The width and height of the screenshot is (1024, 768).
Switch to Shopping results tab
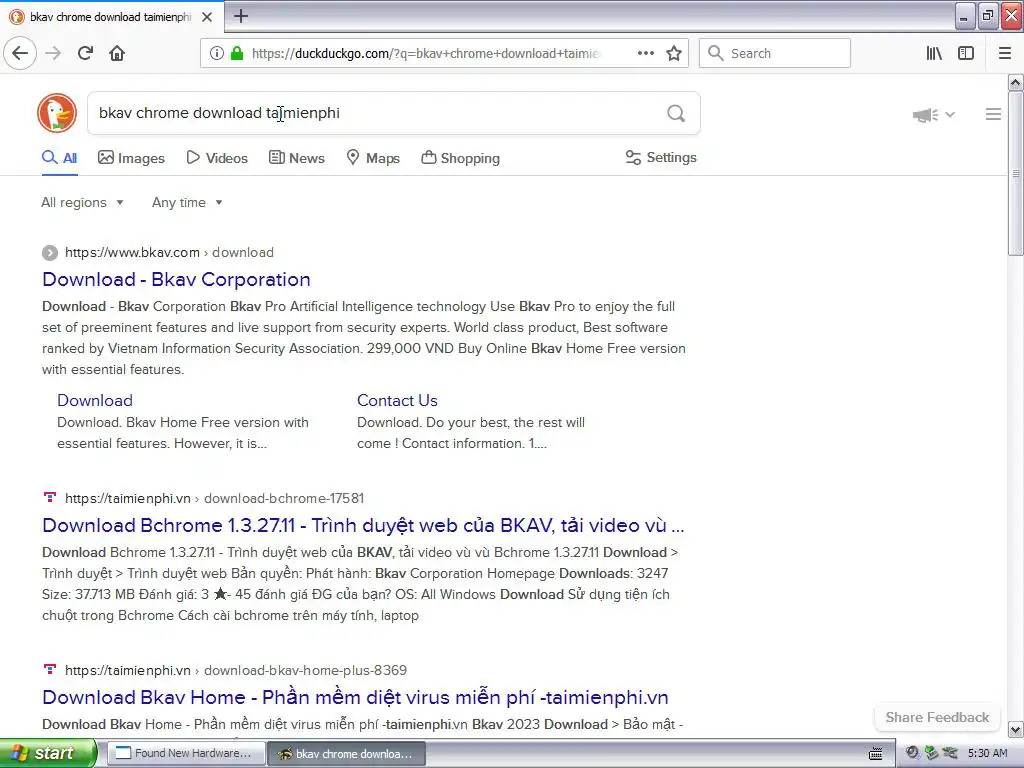(x=460, y=158)
